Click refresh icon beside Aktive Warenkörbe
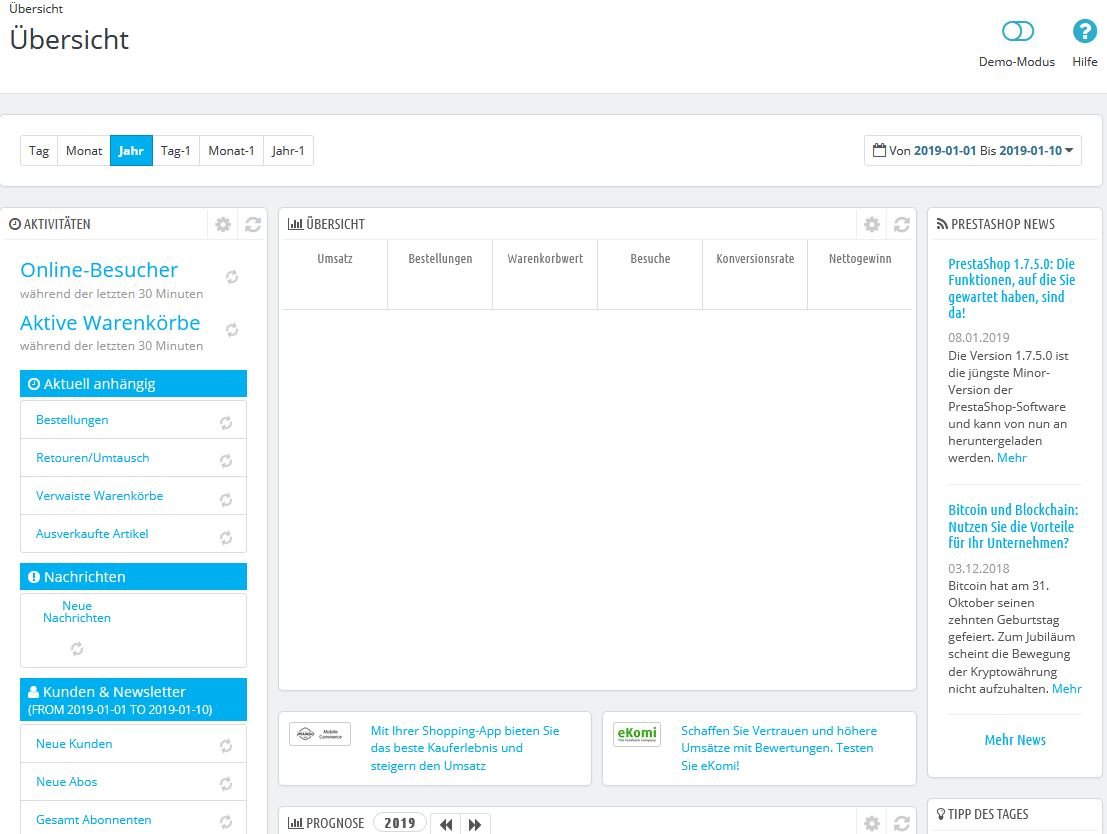This screenshot has height=834, width=1107. pyautogui.click(x=232, y=330)
